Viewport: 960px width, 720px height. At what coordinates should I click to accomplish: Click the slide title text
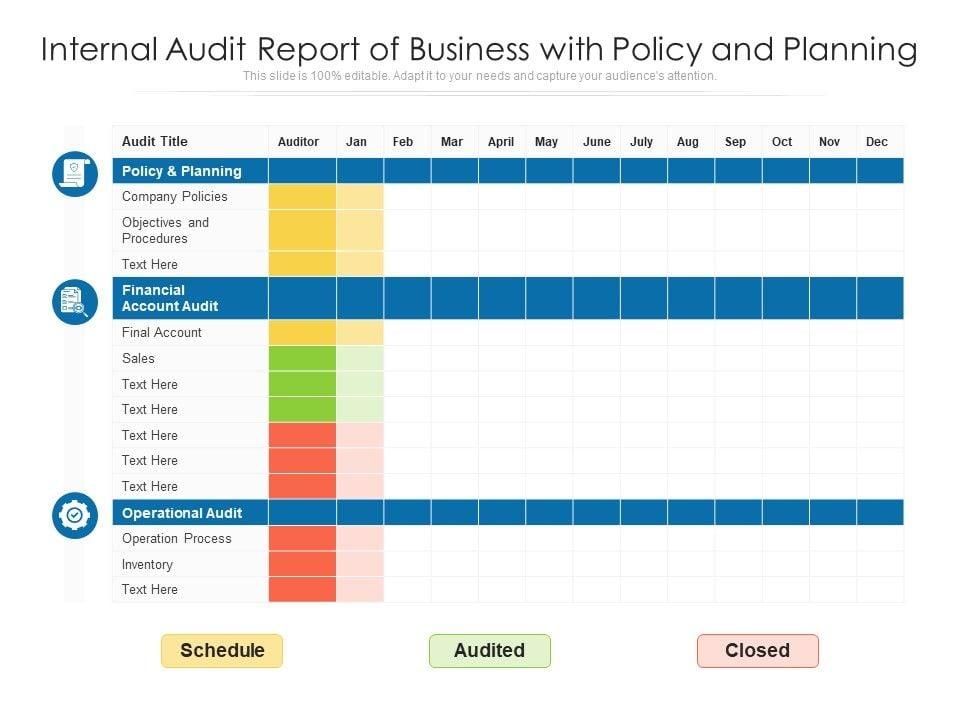pyautogui.click(x=479, y=49)
